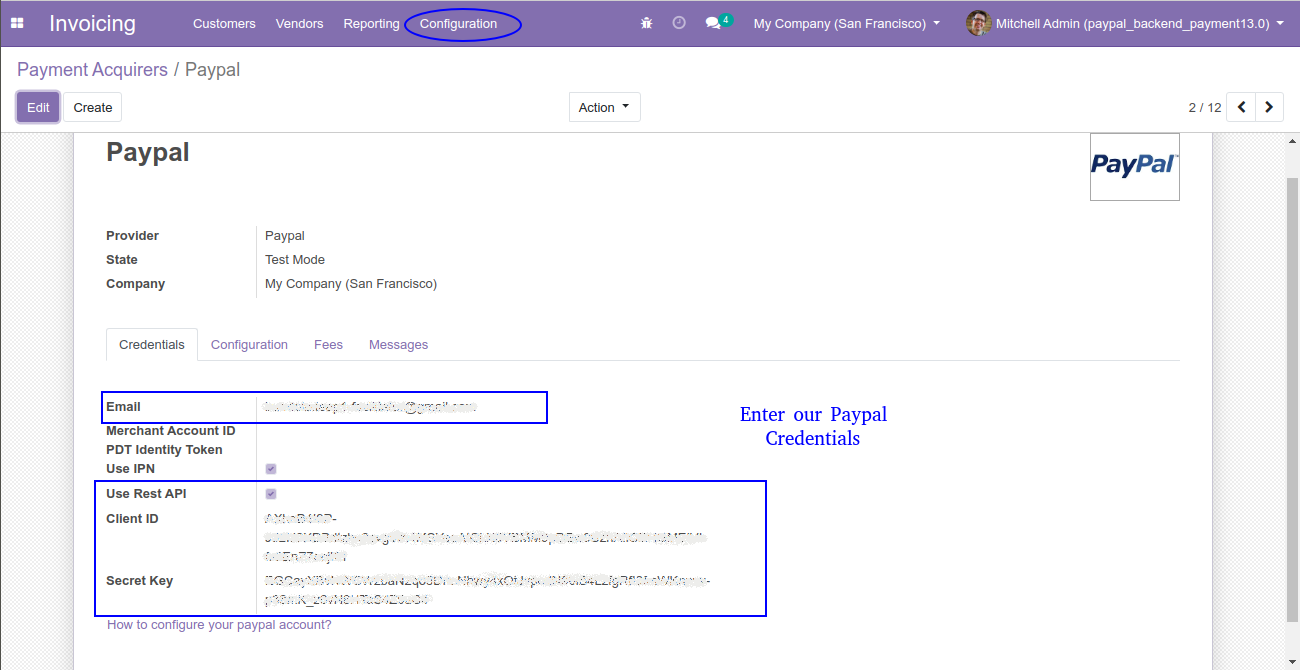
Task: Click the PDT Identity Token label
Action: tap(164, 450)
